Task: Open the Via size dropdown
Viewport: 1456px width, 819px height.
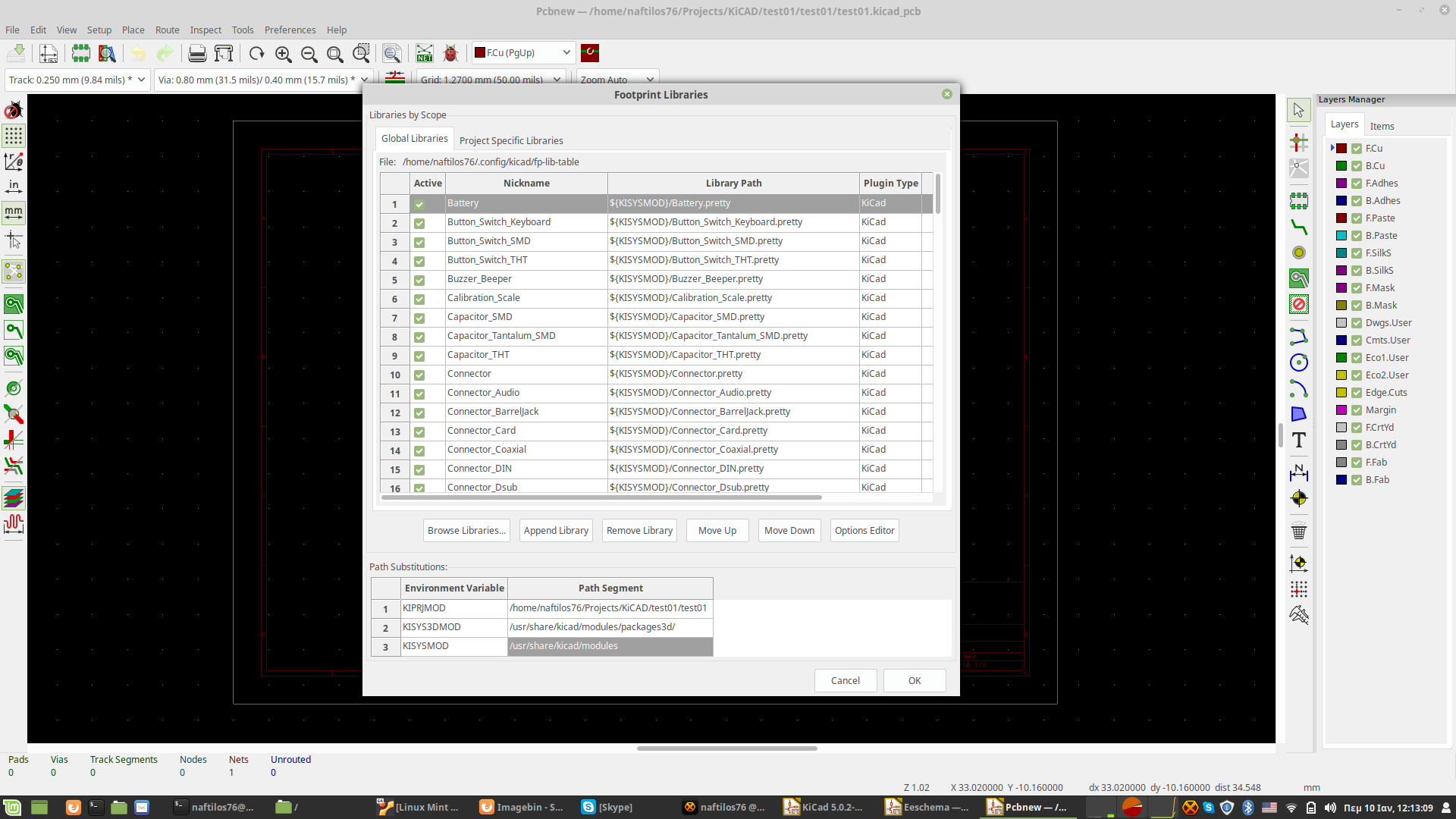Action: click(262, 80)
